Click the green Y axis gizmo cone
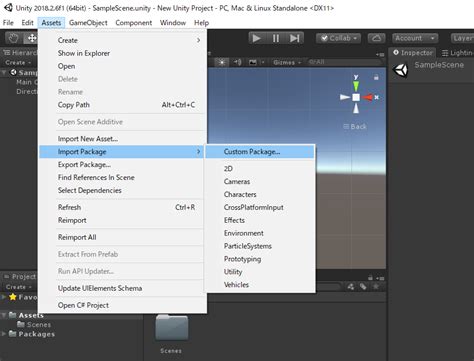Image resolution: width=474 pixels, height=361 pixels. (356, 86)
